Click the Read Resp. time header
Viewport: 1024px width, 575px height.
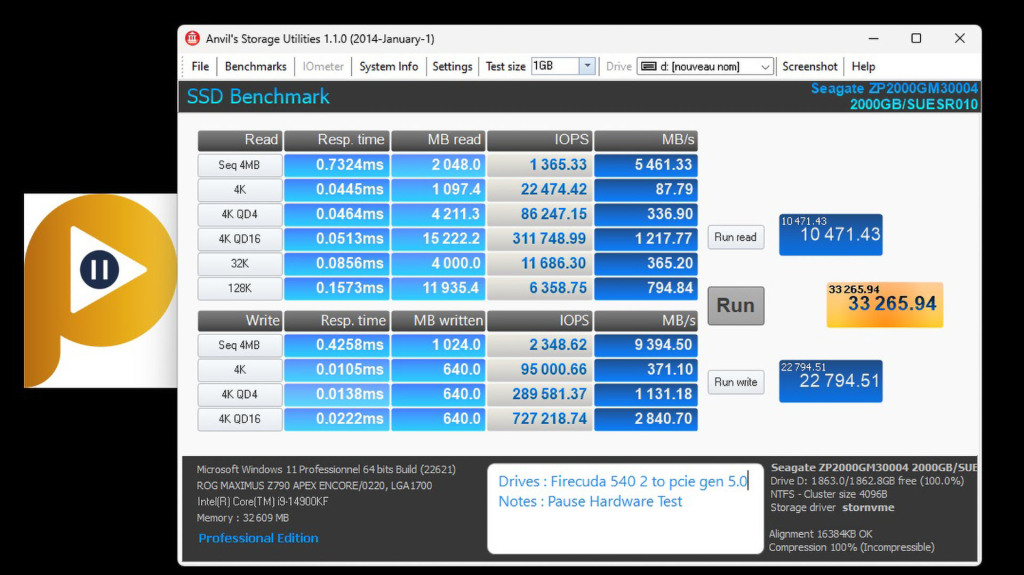[x=336, y=140]
